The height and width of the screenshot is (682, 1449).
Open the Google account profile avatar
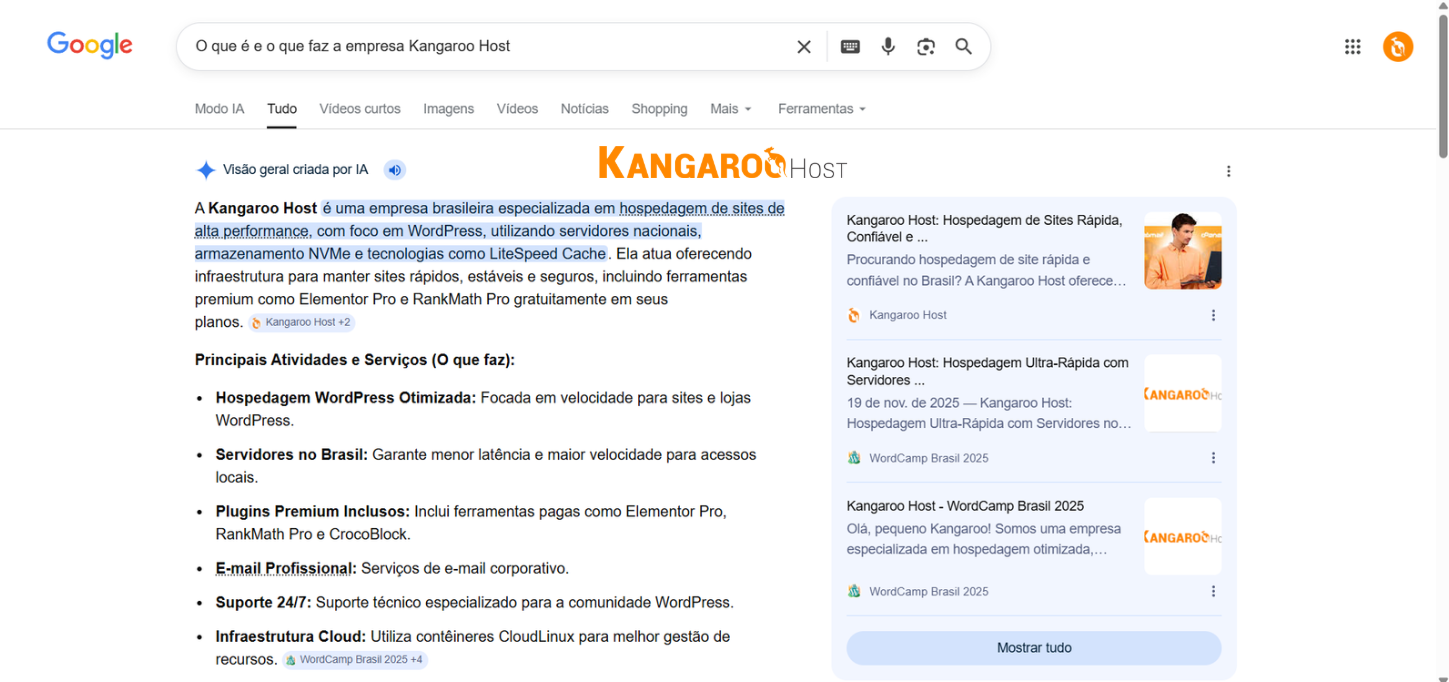(x=1397, y=47)
